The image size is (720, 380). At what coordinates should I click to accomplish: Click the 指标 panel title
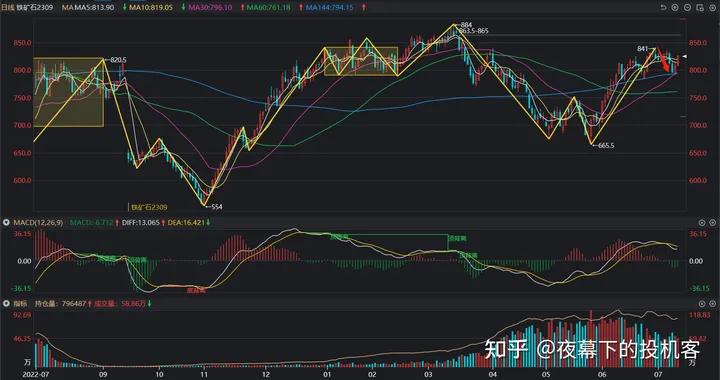pyautogui.click(x=21, y=303)
